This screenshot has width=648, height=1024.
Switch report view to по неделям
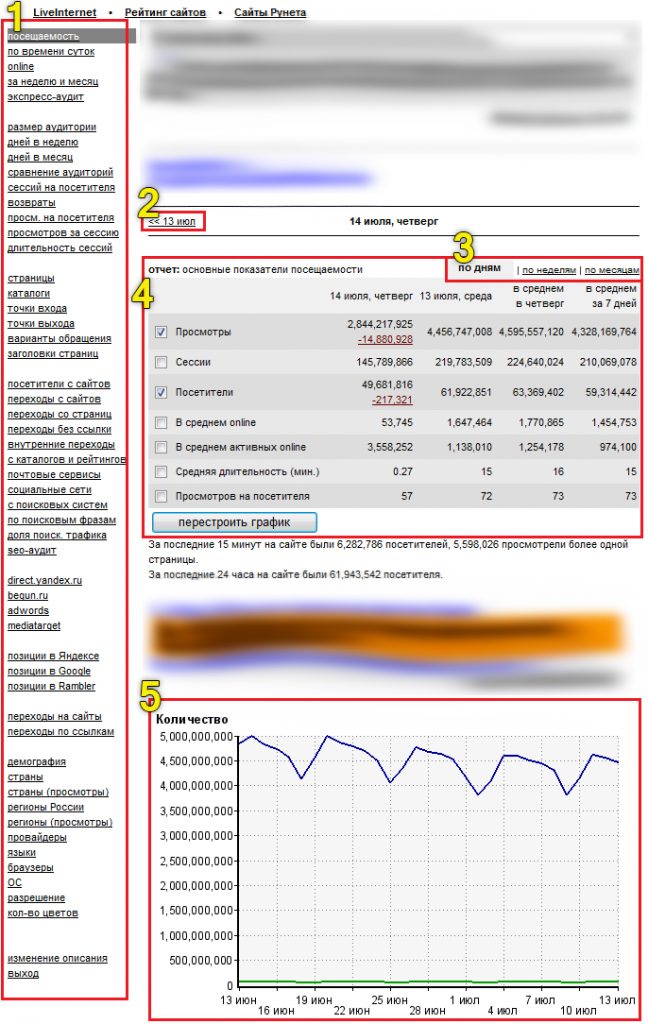(x=549, y=270)
